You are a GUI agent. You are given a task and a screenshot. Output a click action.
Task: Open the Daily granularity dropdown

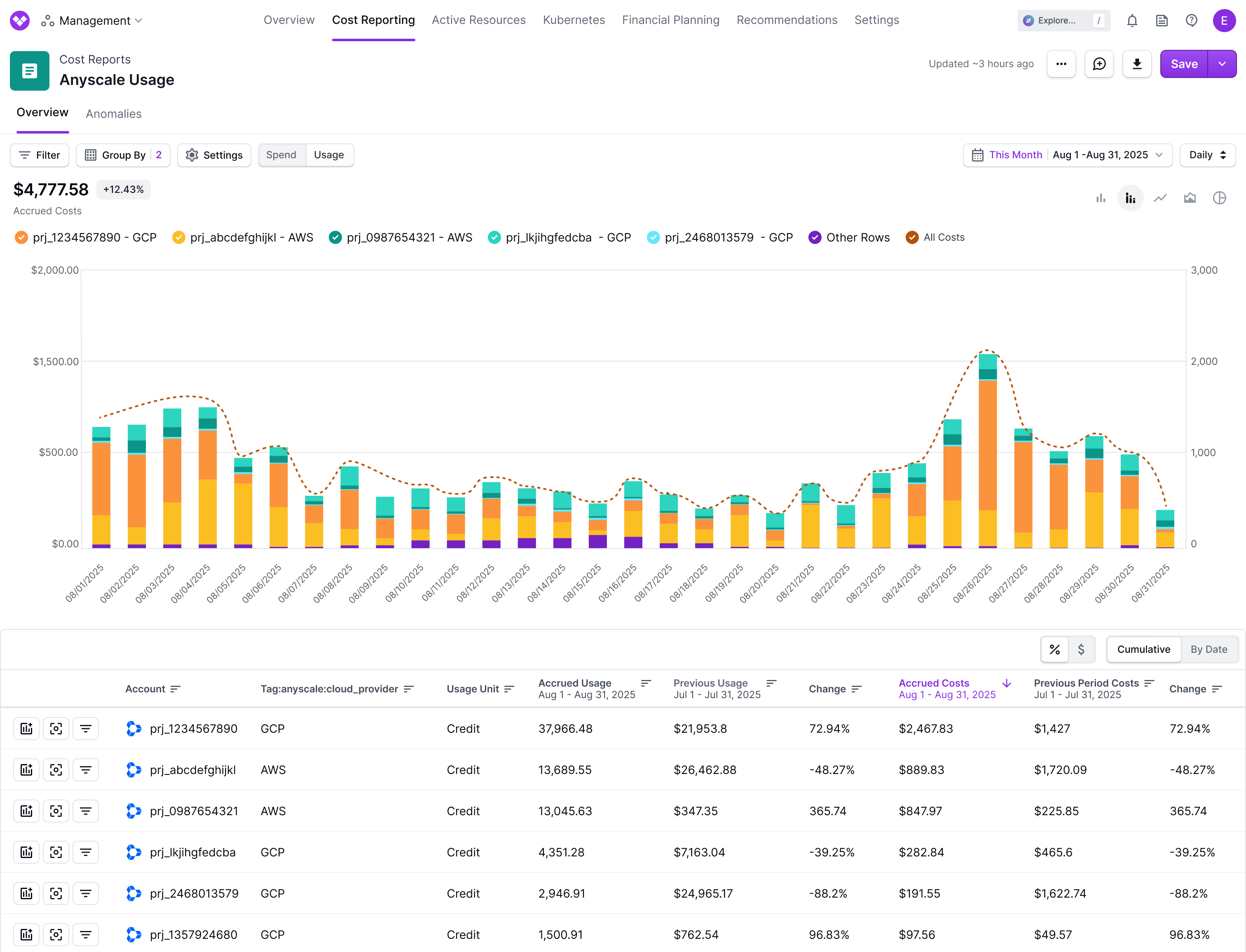coord(1207,155)
